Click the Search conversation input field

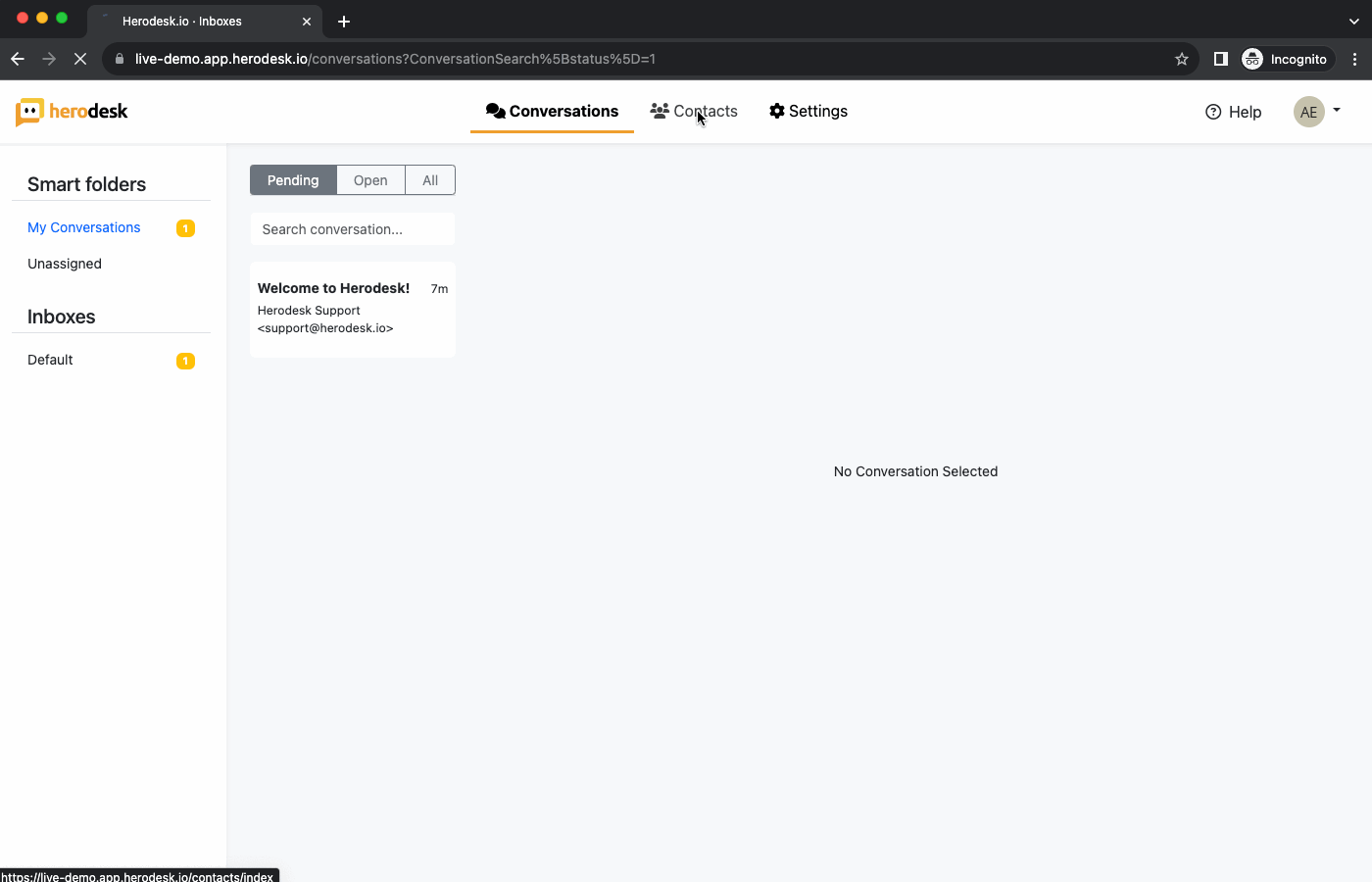point(353,229)
